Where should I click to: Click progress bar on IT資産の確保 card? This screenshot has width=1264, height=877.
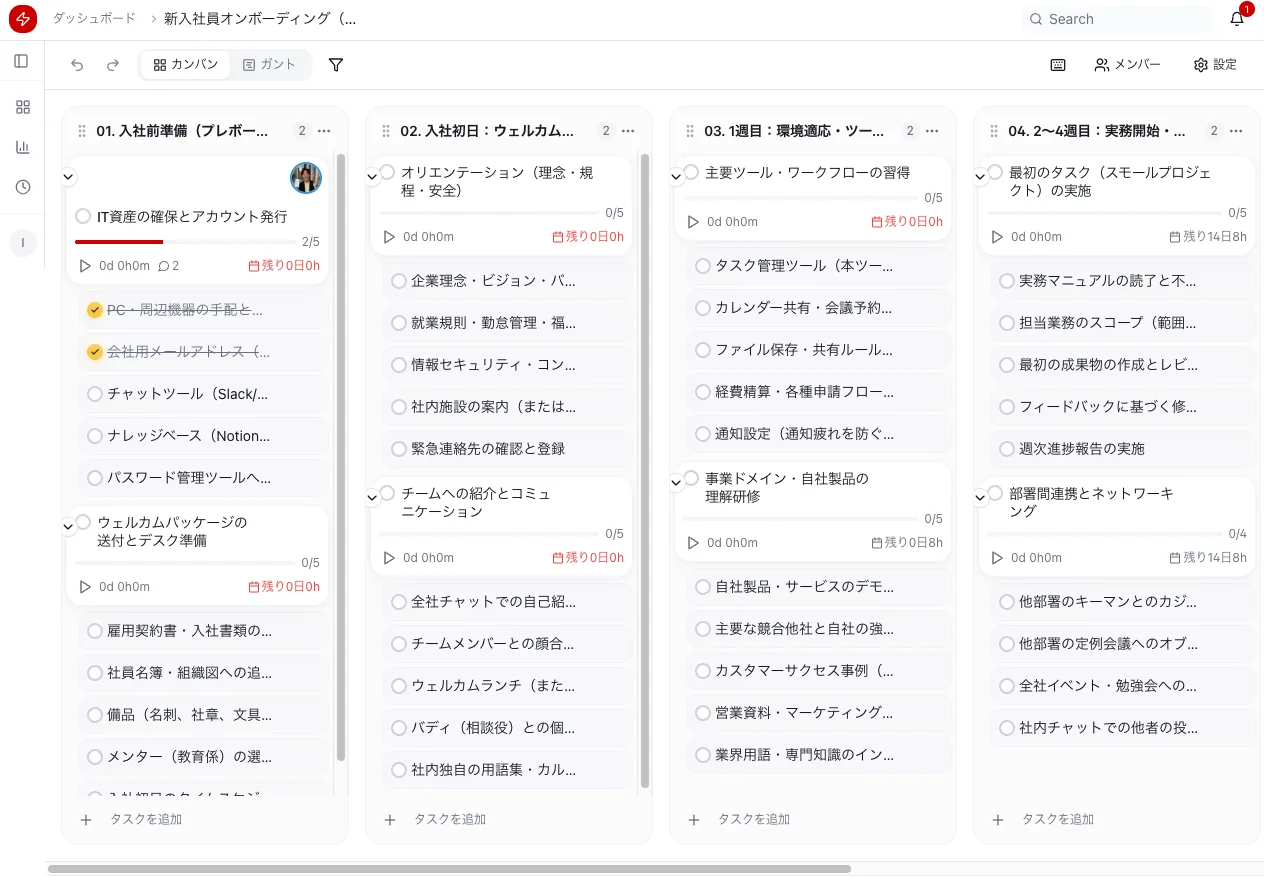184,242
